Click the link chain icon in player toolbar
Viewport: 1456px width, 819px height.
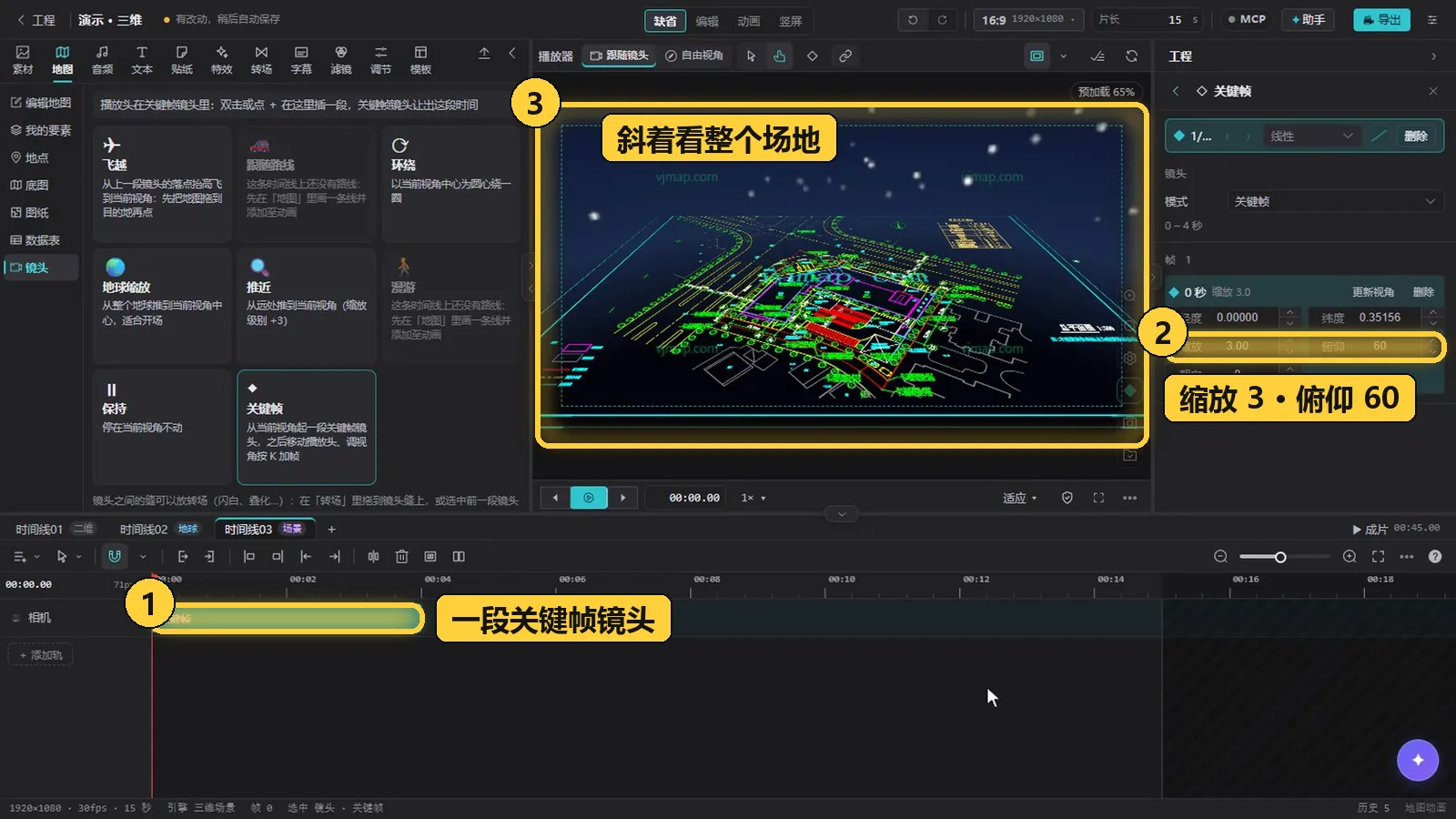845,56
